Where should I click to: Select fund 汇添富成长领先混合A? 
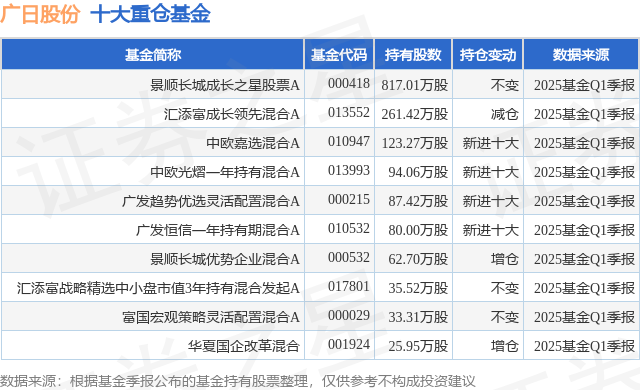point(232,114)
